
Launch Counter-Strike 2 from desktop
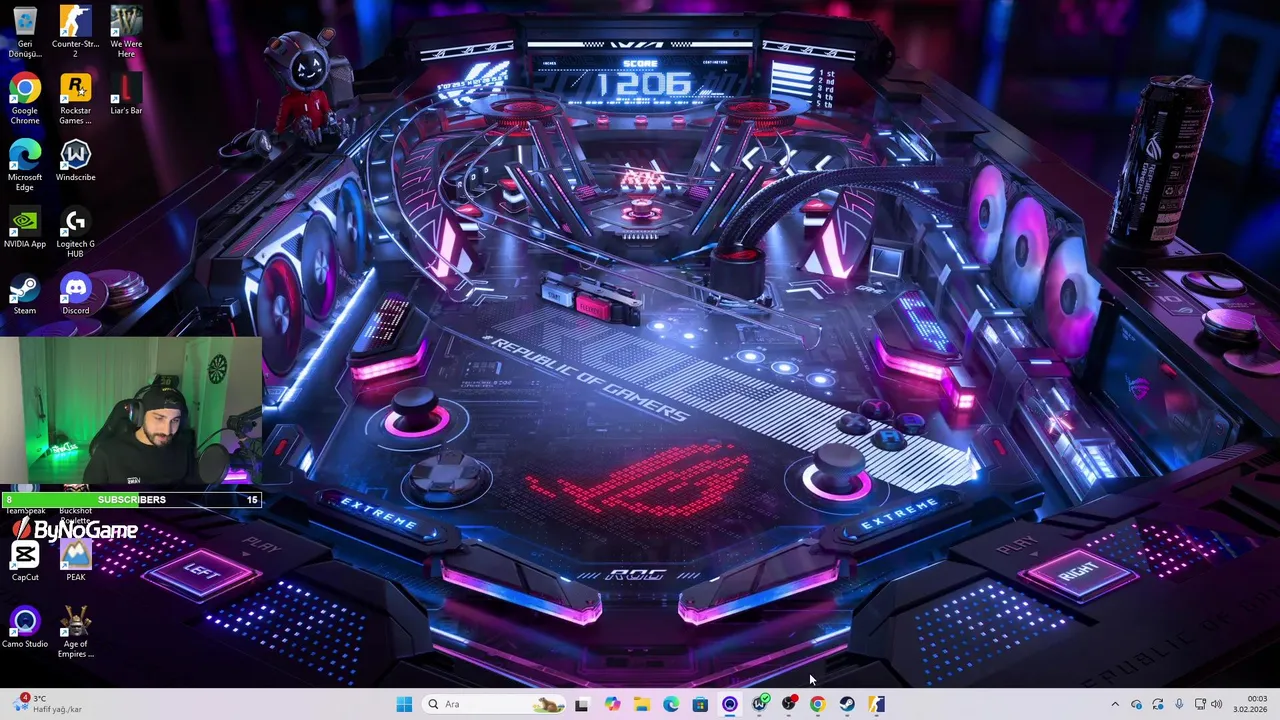click(x=75, y=33)
